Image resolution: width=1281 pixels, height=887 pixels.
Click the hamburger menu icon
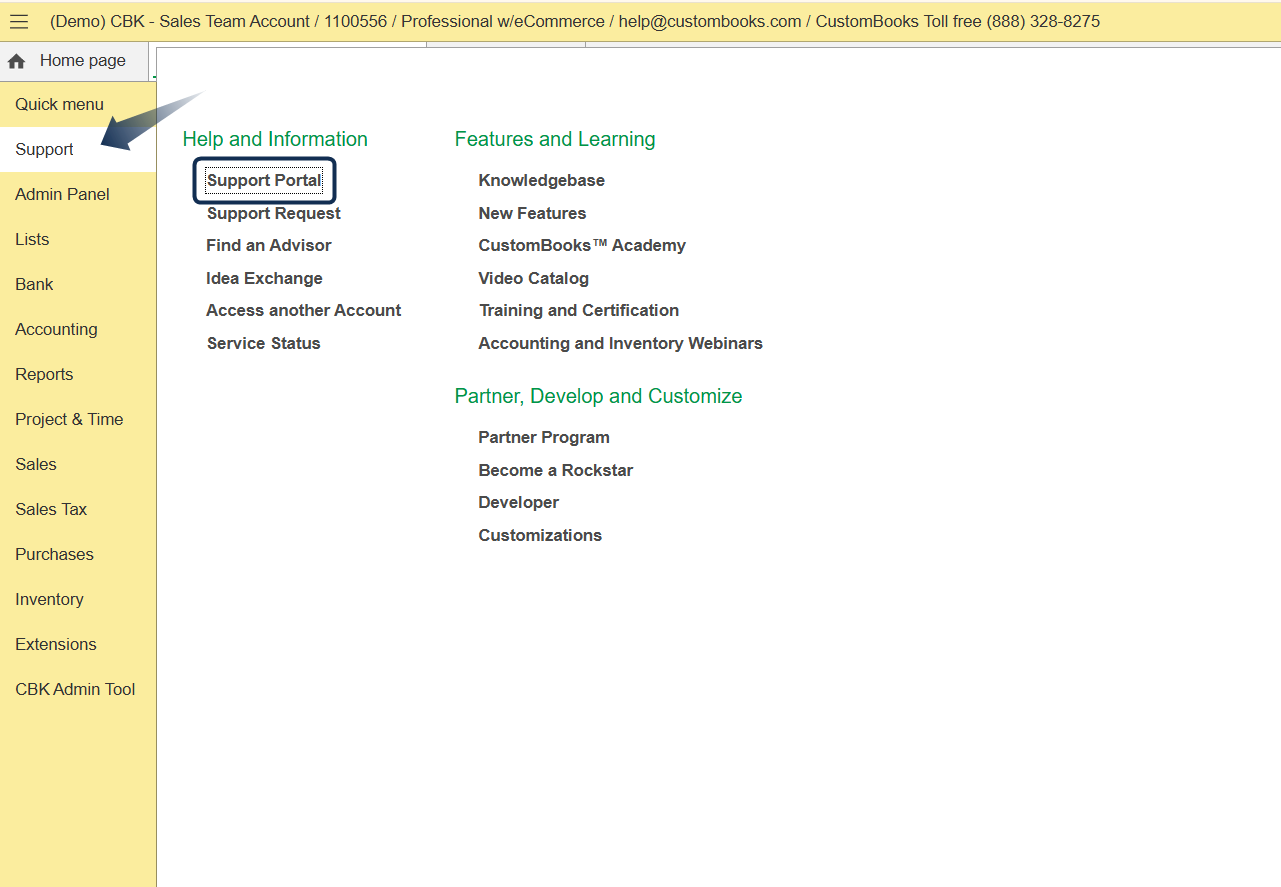click(x=19, y=22)
